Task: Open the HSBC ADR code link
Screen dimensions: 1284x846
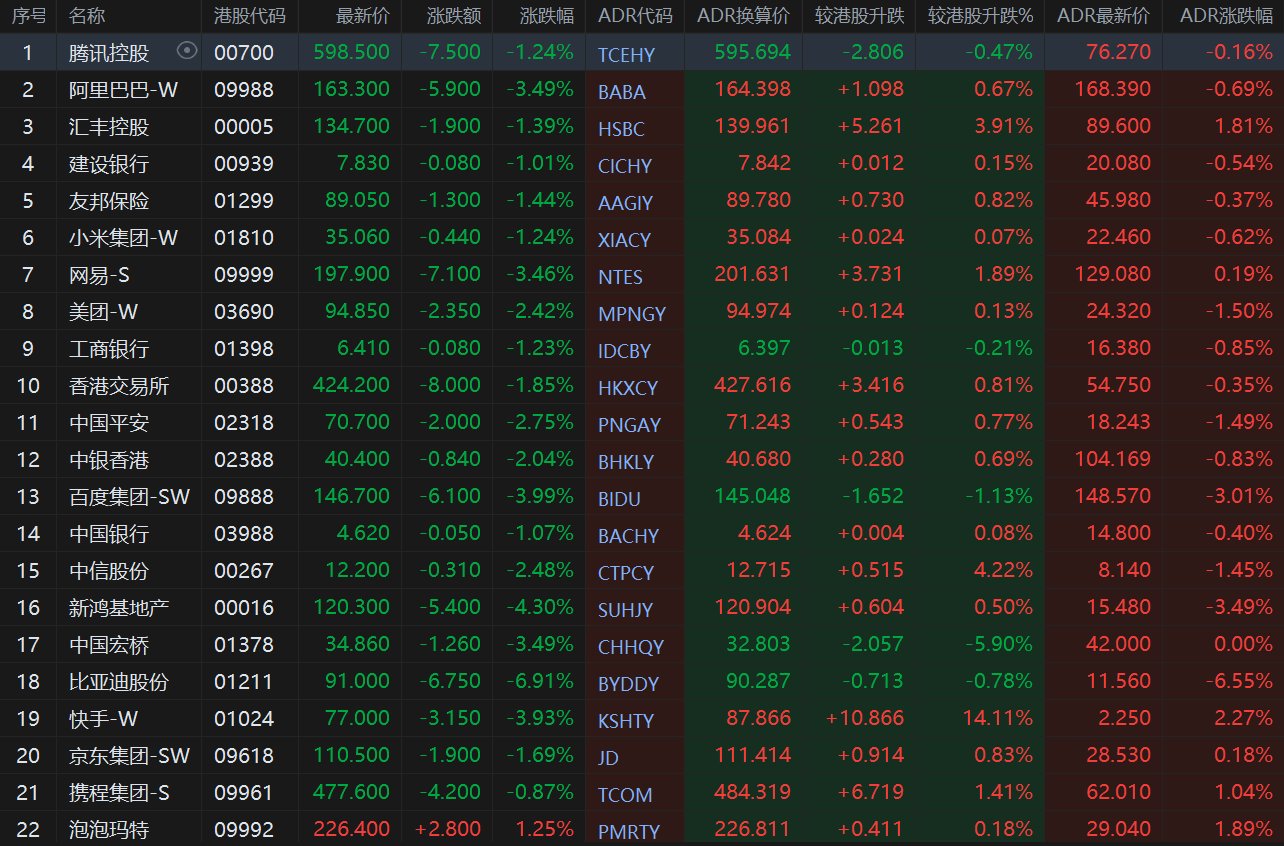Action: 621,129
